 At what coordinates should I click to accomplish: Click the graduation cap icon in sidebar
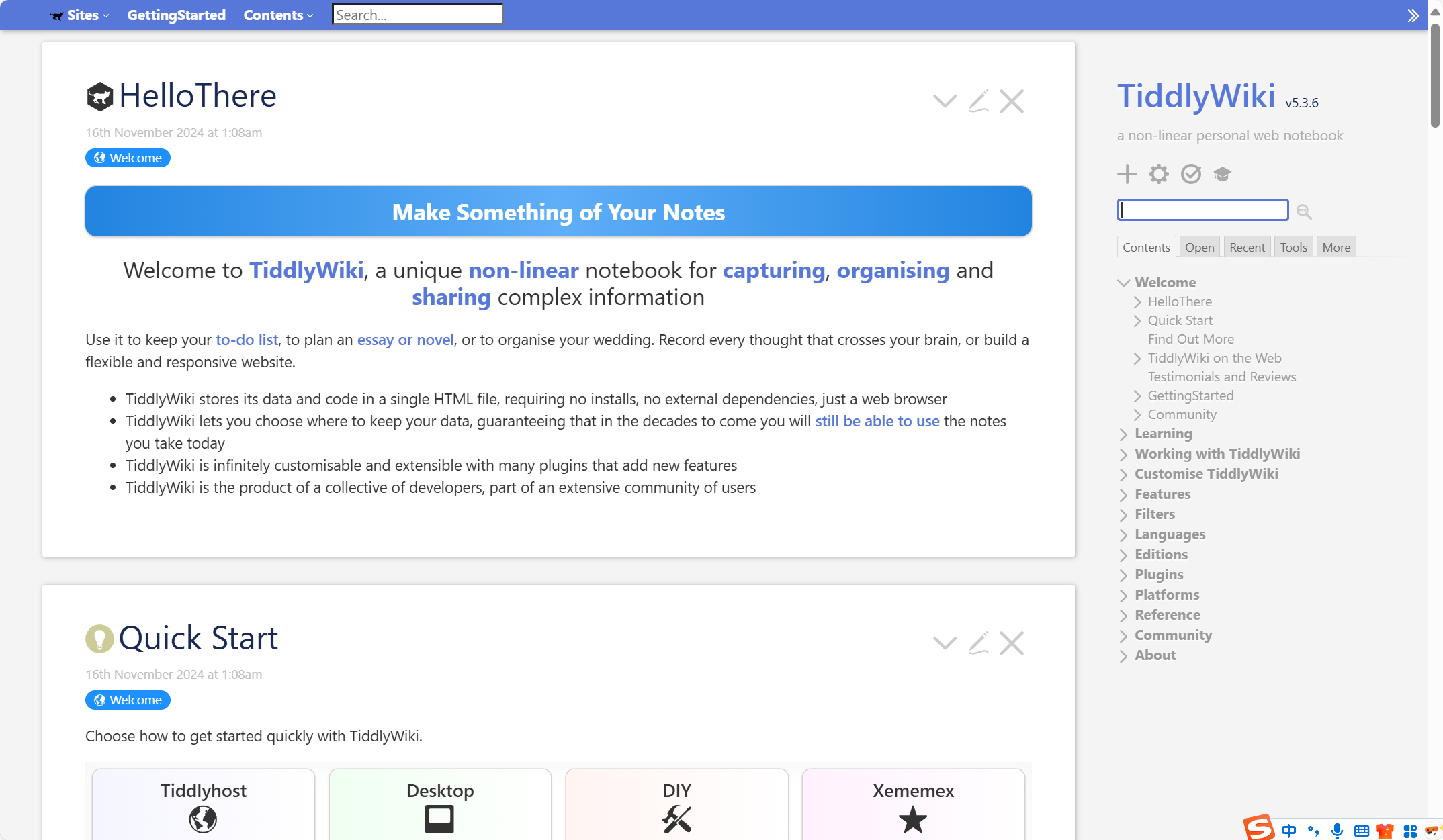pos(1222,174)
